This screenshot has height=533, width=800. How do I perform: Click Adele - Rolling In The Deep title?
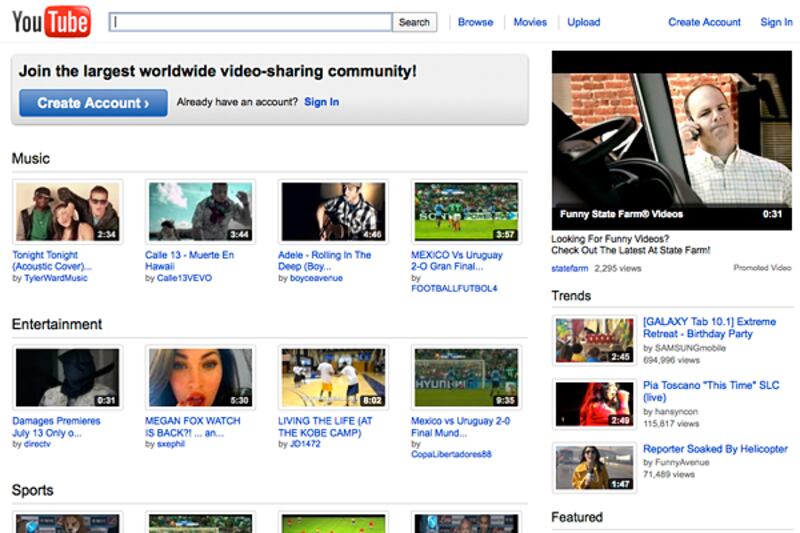(x=324, y=261)
